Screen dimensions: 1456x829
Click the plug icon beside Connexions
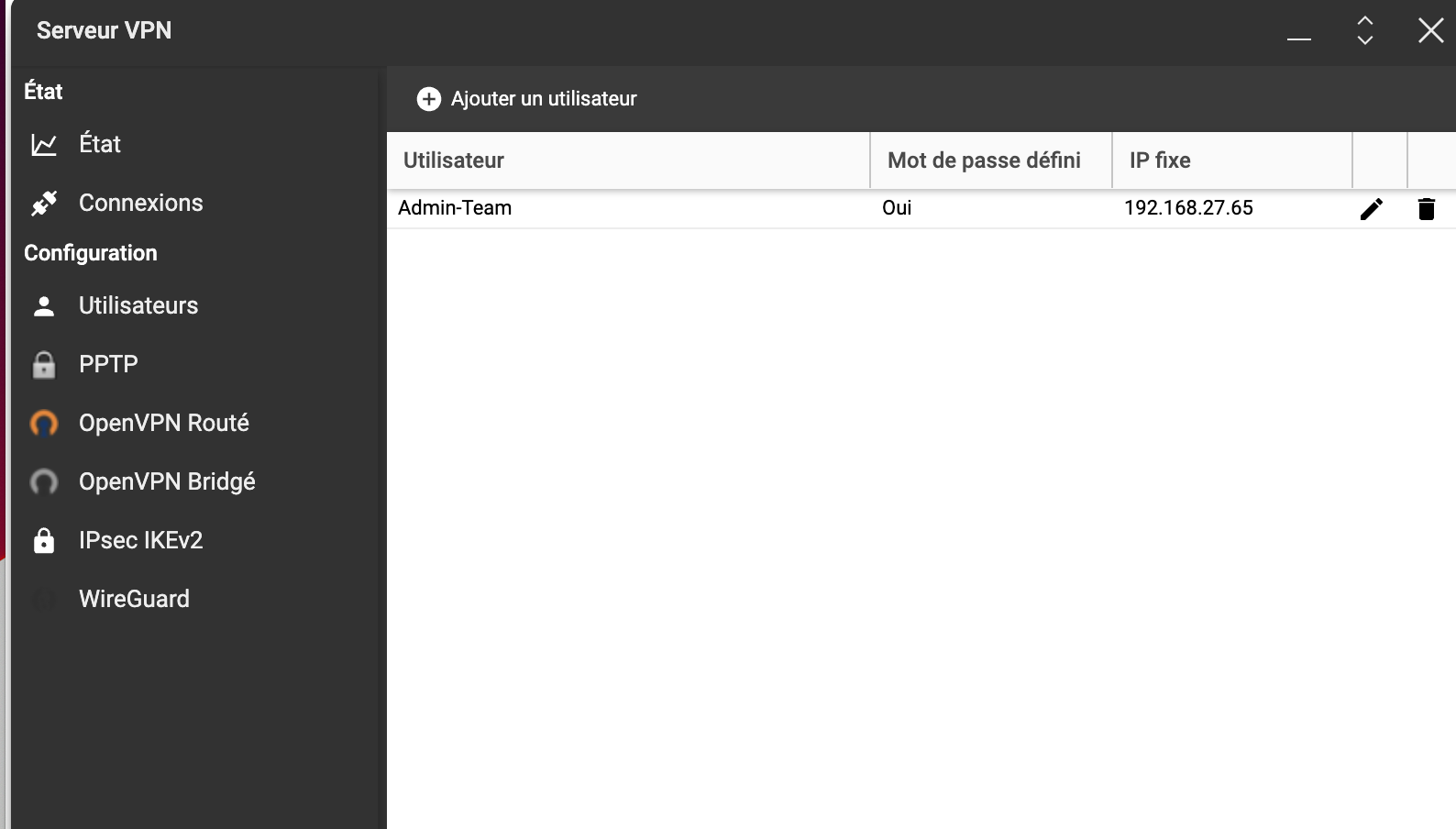click(44, 204)
